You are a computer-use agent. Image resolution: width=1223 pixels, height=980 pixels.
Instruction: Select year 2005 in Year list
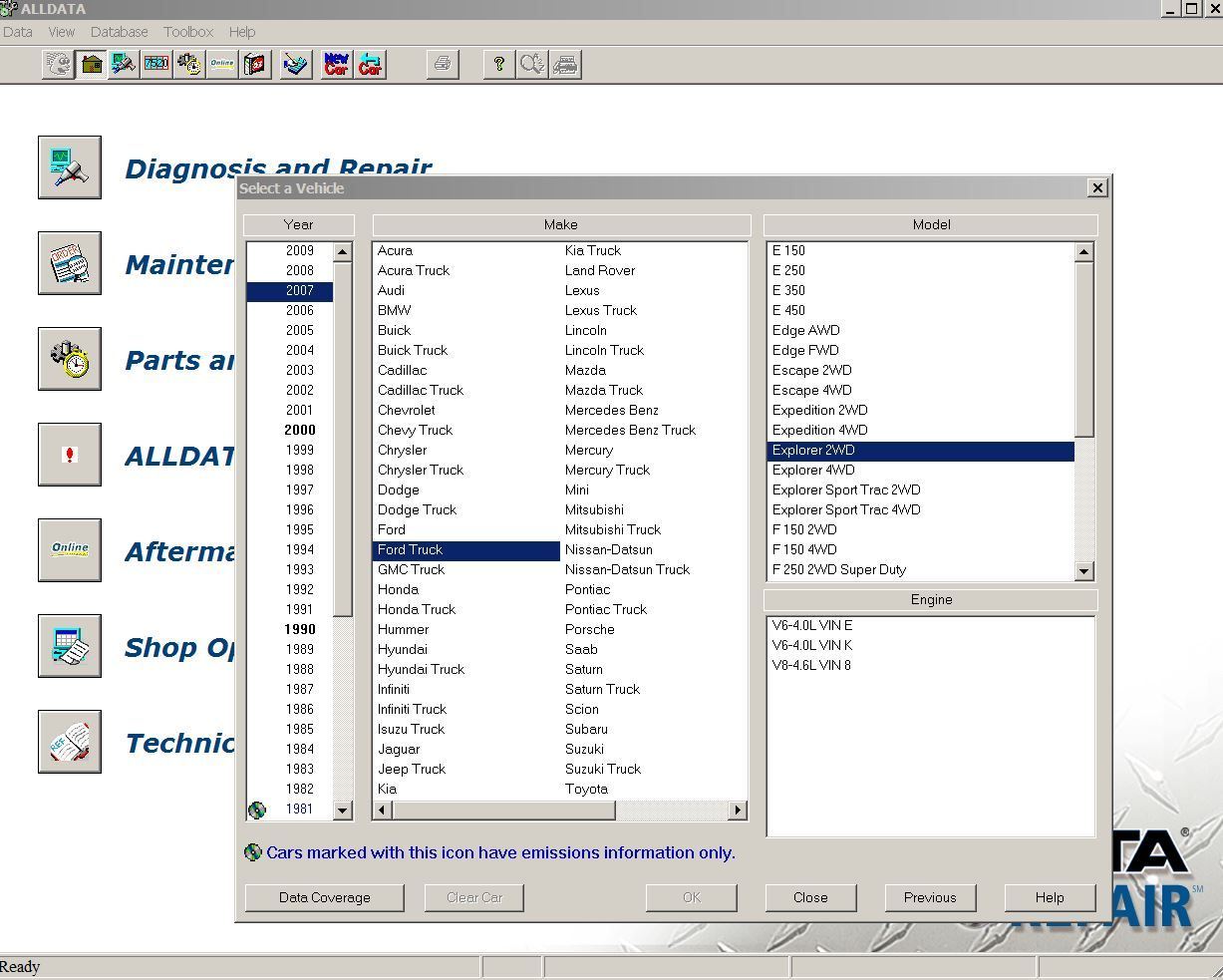click(x=299, y=330)
